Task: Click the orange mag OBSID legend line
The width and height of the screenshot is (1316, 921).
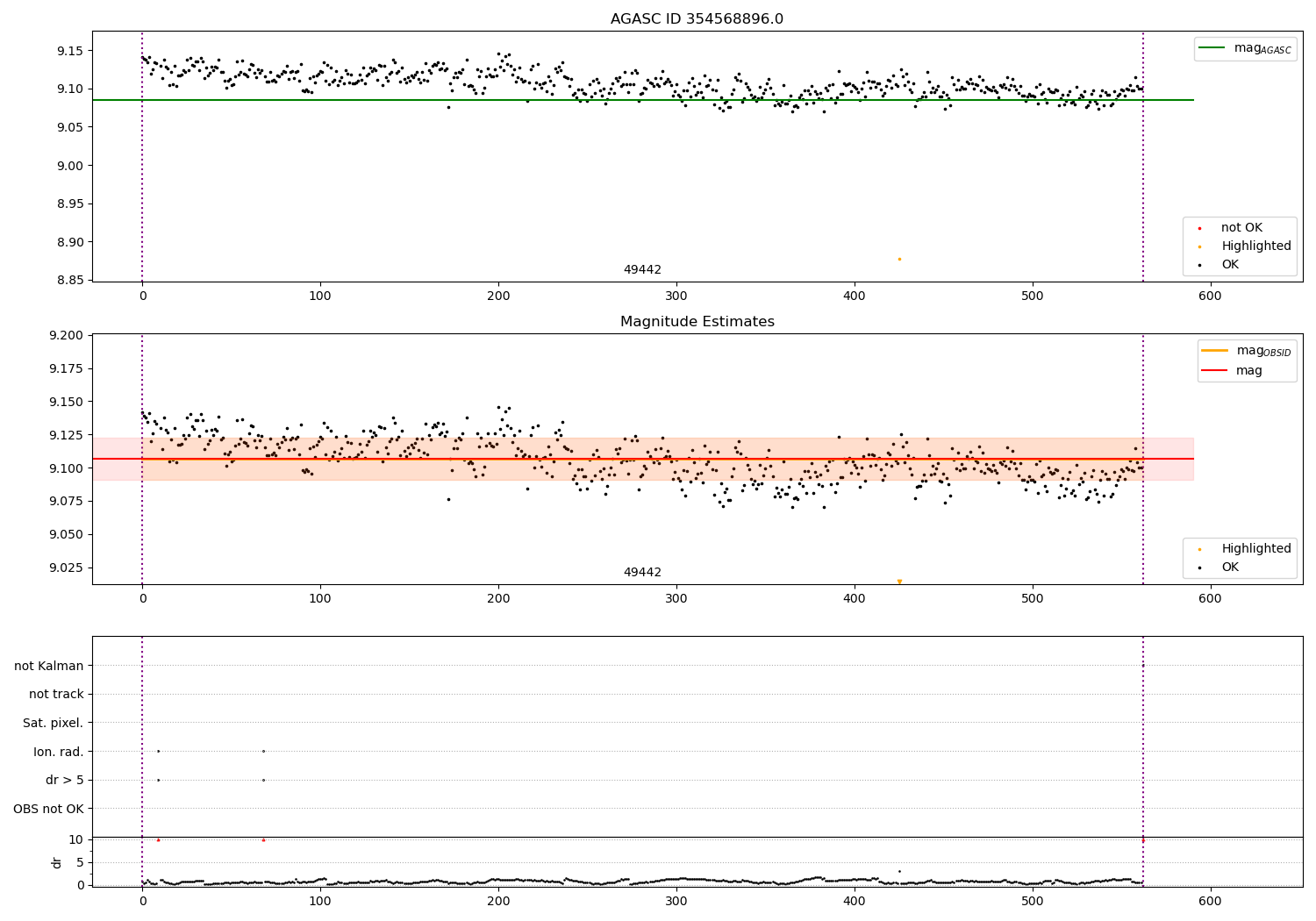Action: (1215, 351)
